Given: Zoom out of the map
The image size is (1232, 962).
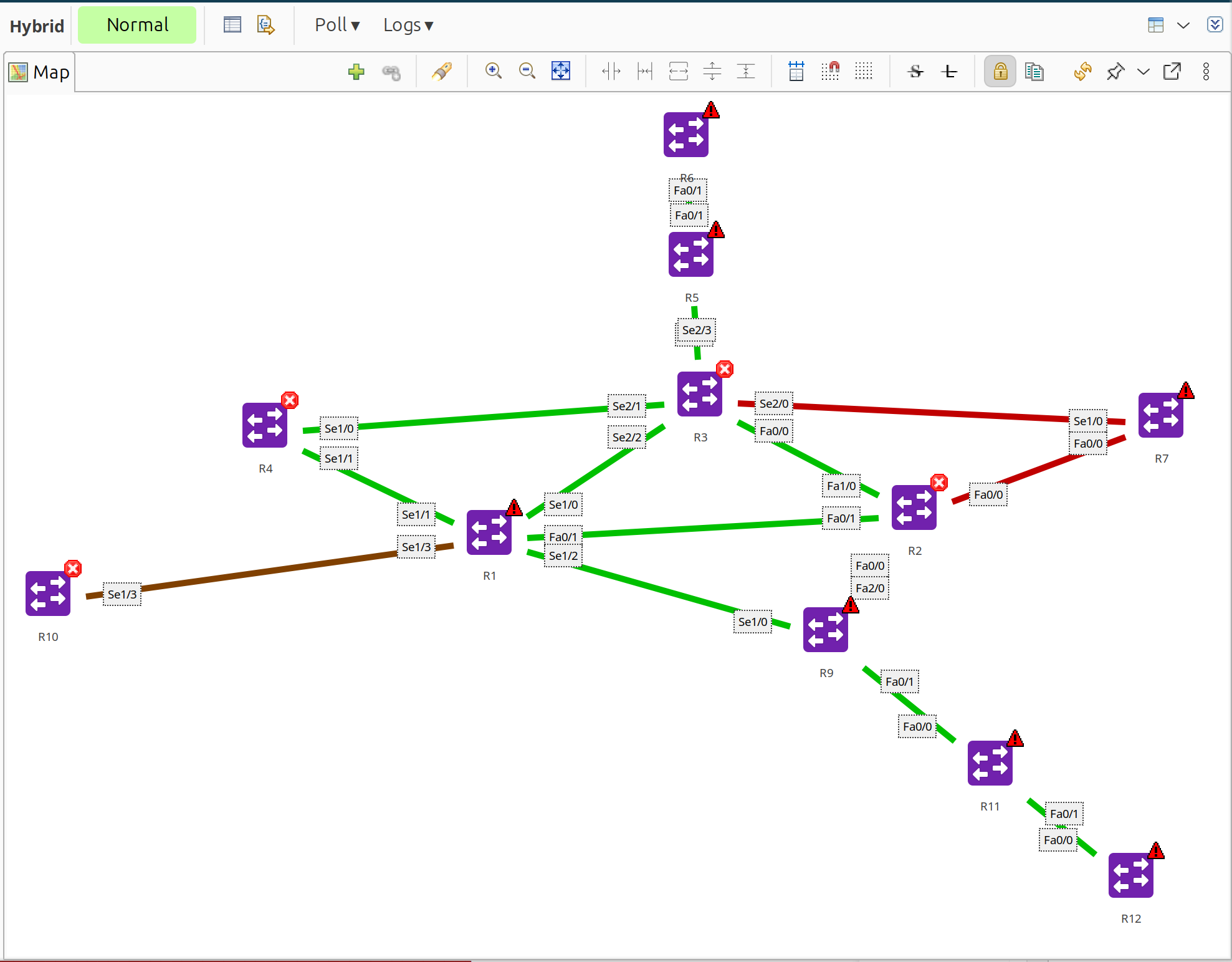Looking at the screenshot, I should (x=527, y=71).
